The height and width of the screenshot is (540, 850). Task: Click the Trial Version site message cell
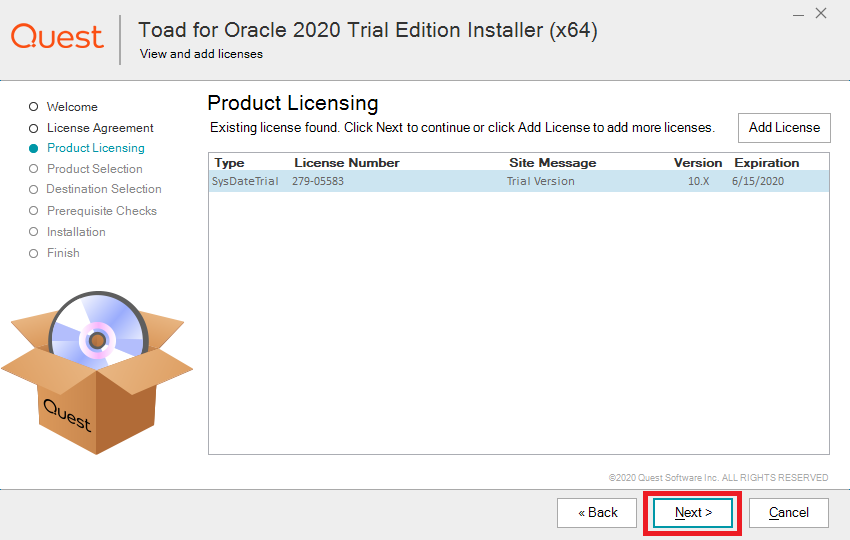(x=540, y=181)
